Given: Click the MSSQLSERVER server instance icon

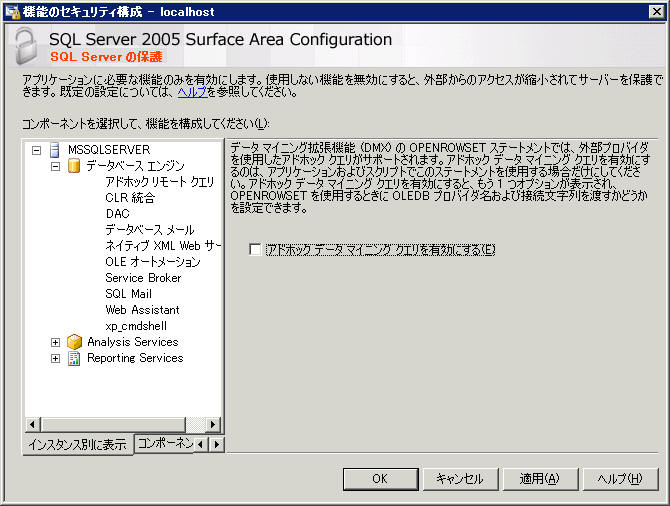Looking at the screenshot, I should [55, 150].
